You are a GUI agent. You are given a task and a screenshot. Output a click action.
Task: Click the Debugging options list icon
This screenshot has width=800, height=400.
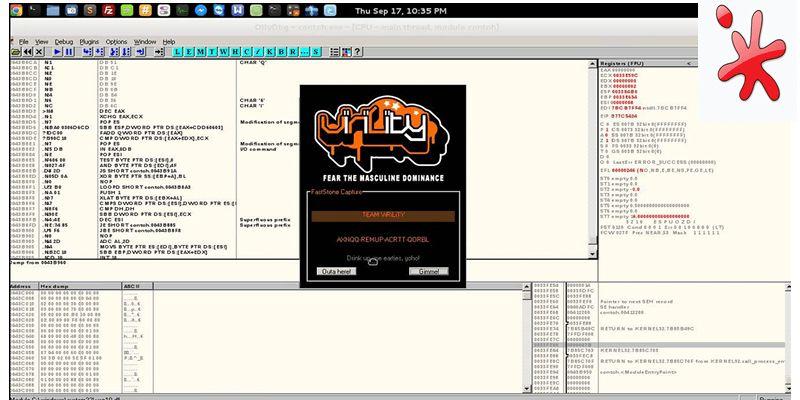335,52
